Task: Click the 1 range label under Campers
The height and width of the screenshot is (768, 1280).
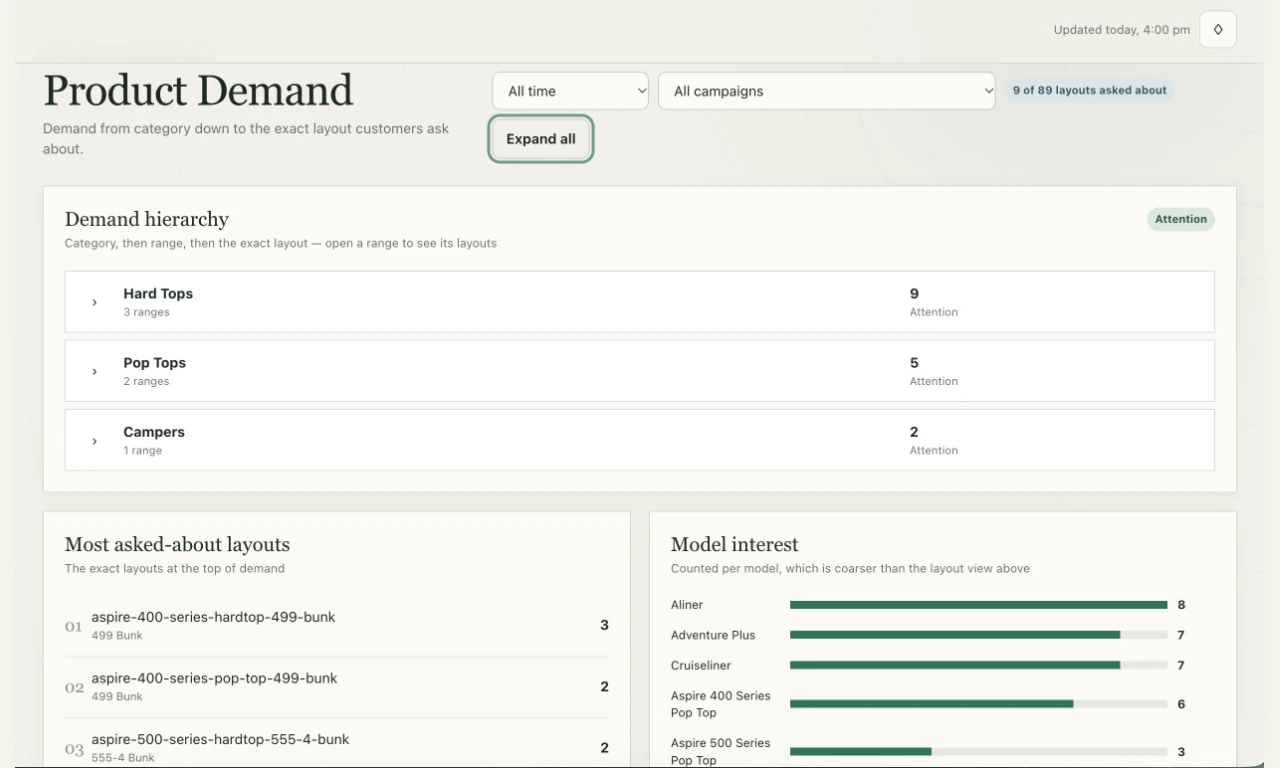Action: (x=143, y=451)
